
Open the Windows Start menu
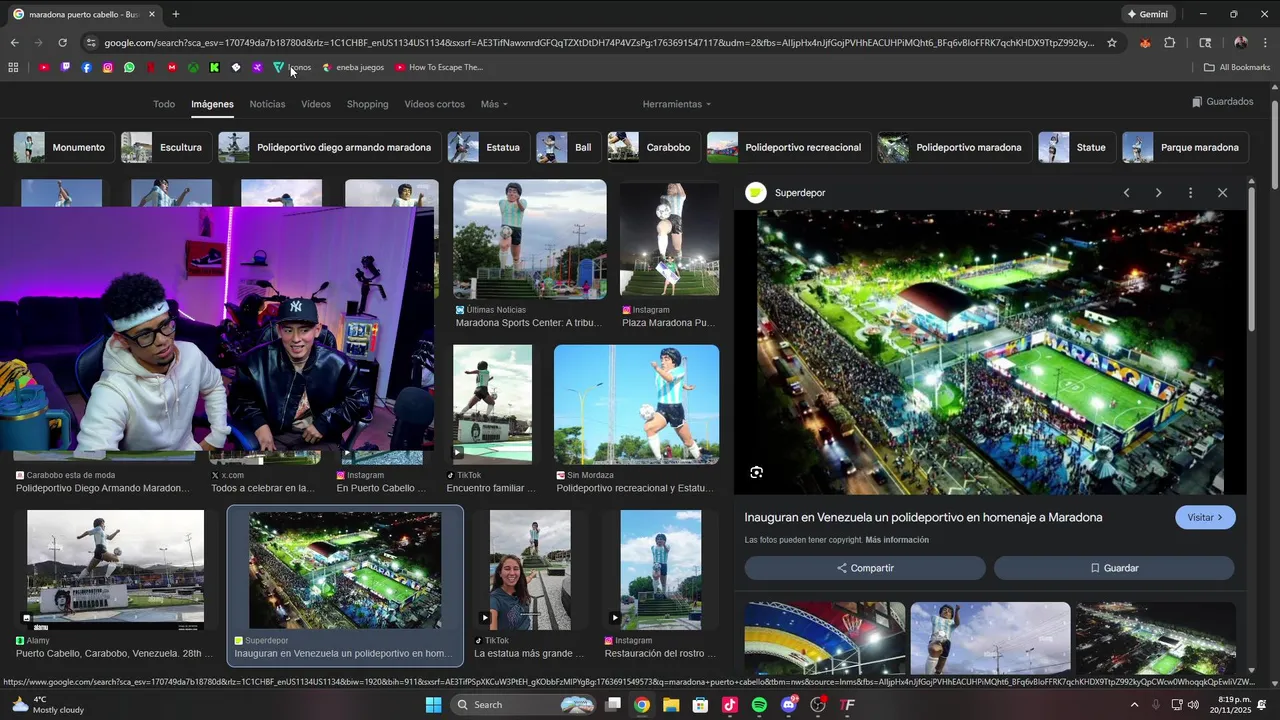coord(433,705)
